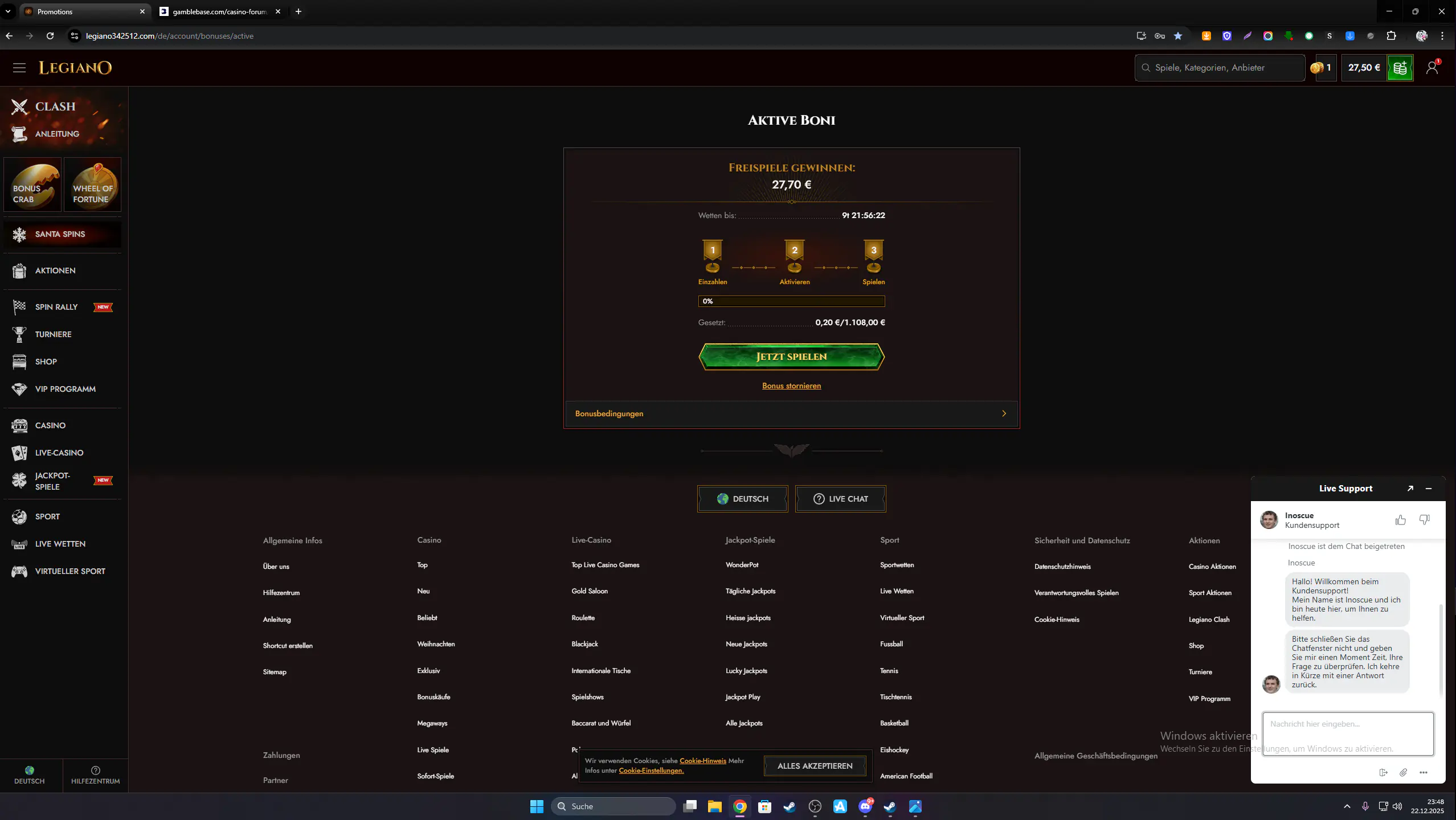Open the Live Chat footer button
The width and height of the screenshot is (1456, 820).
click(840, 499)
